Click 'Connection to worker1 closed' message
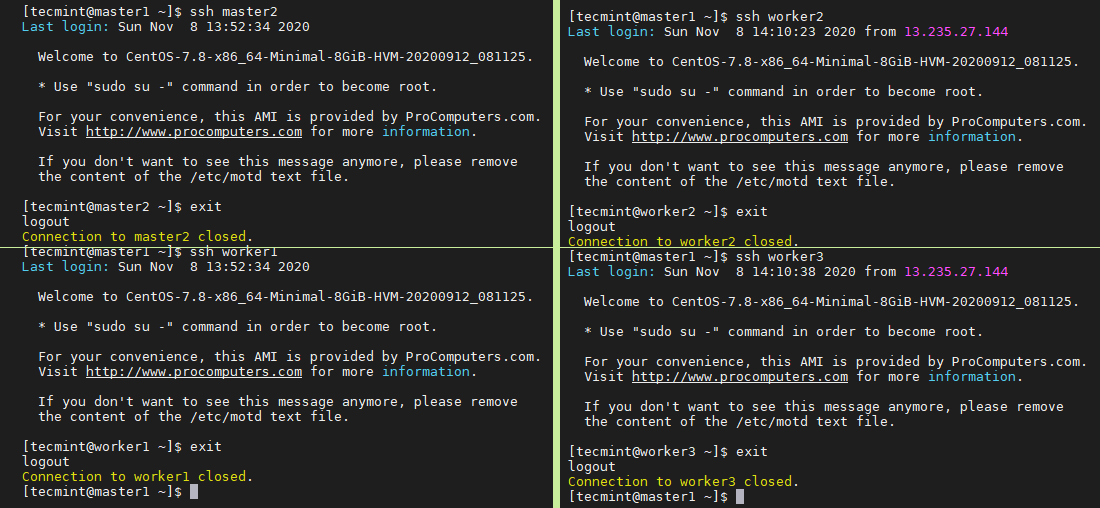The width and height of the screenshot is (1100, 508). click(134, 476)
